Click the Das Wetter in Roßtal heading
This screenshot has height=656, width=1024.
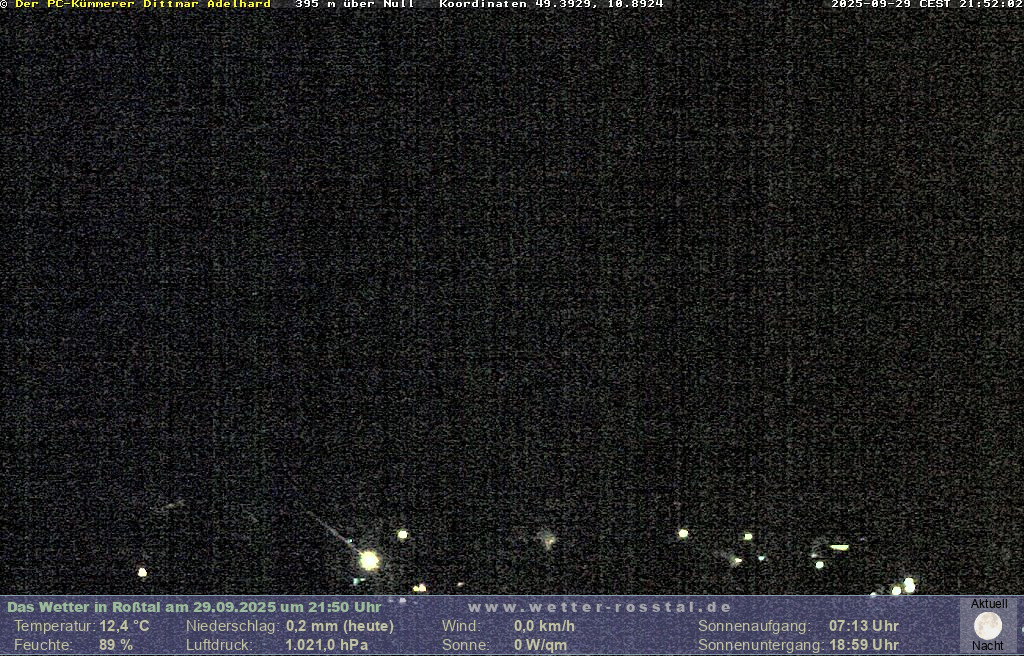[x=194, y=607]
